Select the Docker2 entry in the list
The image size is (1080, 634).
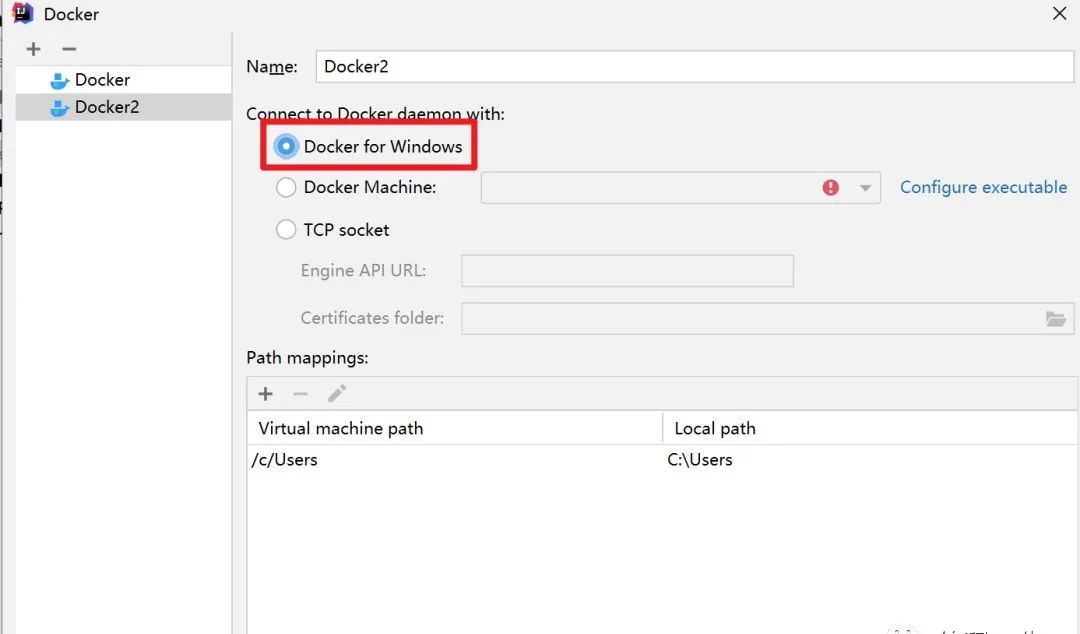[x=123, y=107]
